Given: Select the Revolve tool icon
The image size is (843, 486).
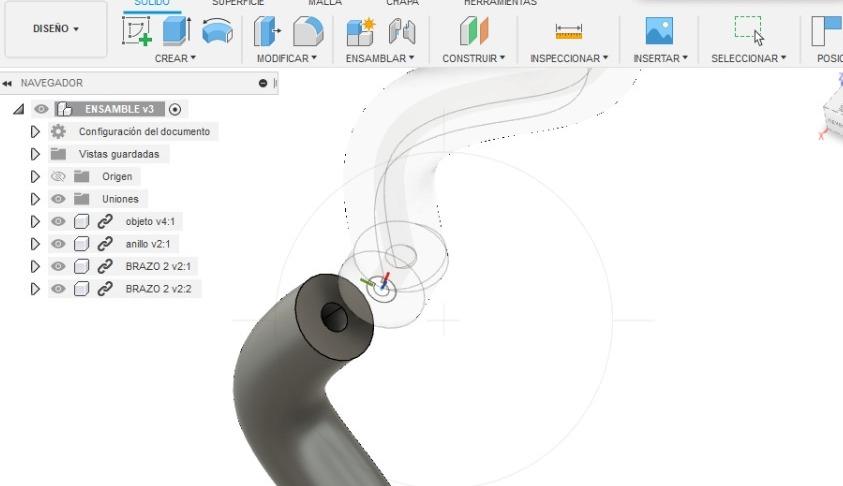Looking at the screenshot, I should click(x=217, y=31).
